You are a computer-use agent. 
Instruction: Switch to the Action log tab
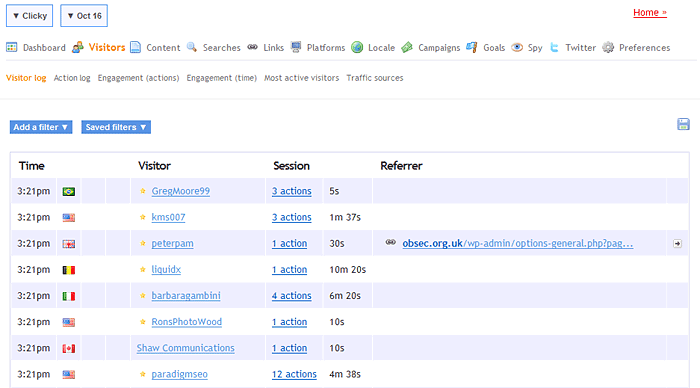tap(72, 78)
